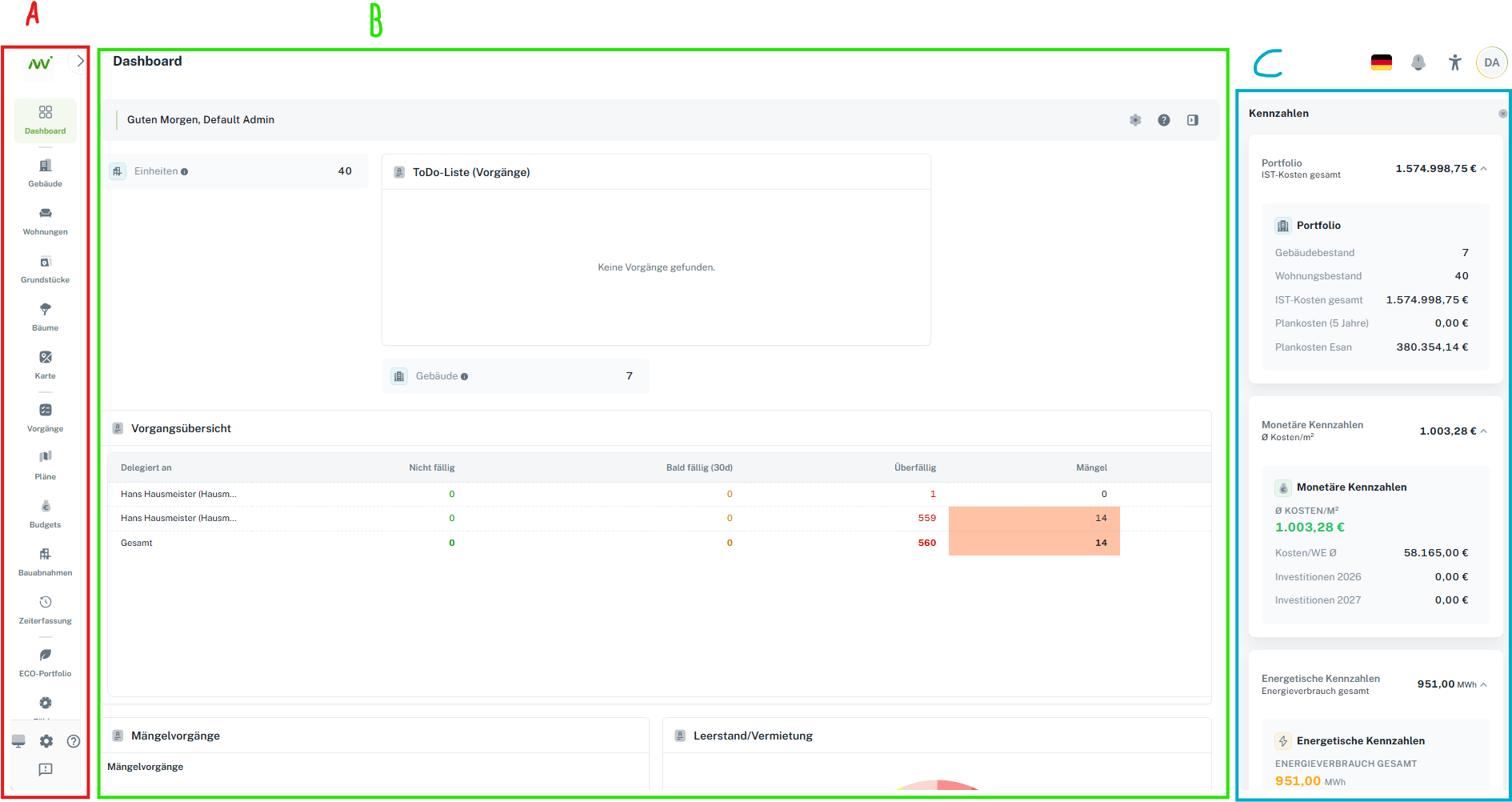
Task: Click the Keine Vorgänge gefunden message
Action: (x=656, y=267)
